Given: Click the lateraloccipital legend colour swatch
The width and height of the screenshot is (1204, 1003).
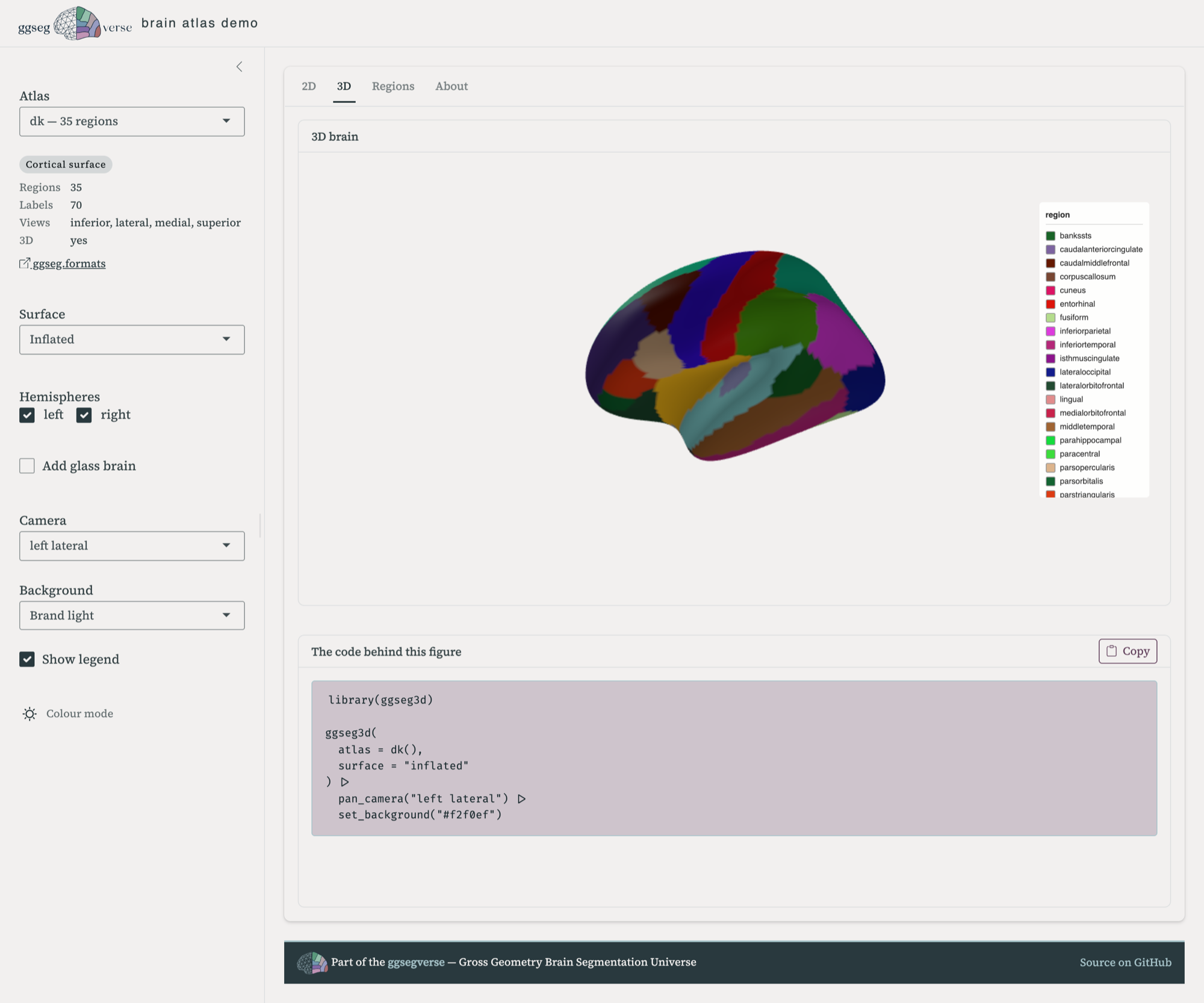Looking at the screenshot, I should pos(1050,372).
